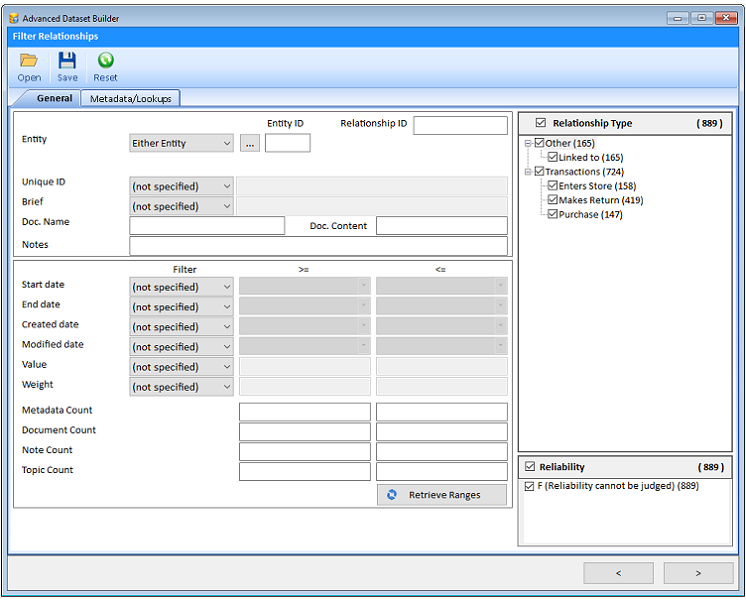This screenshot has height=600, width=746.
Task: Click the green Reset icon
Action: pyautogui.click(x=105, y=61)
